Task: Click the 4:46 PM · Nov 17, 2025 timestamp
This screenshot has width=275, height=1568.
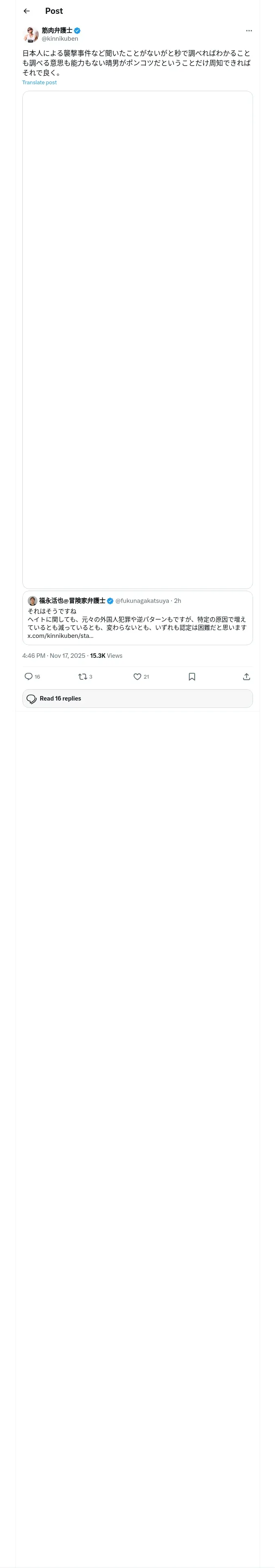Action: point(54,655)
